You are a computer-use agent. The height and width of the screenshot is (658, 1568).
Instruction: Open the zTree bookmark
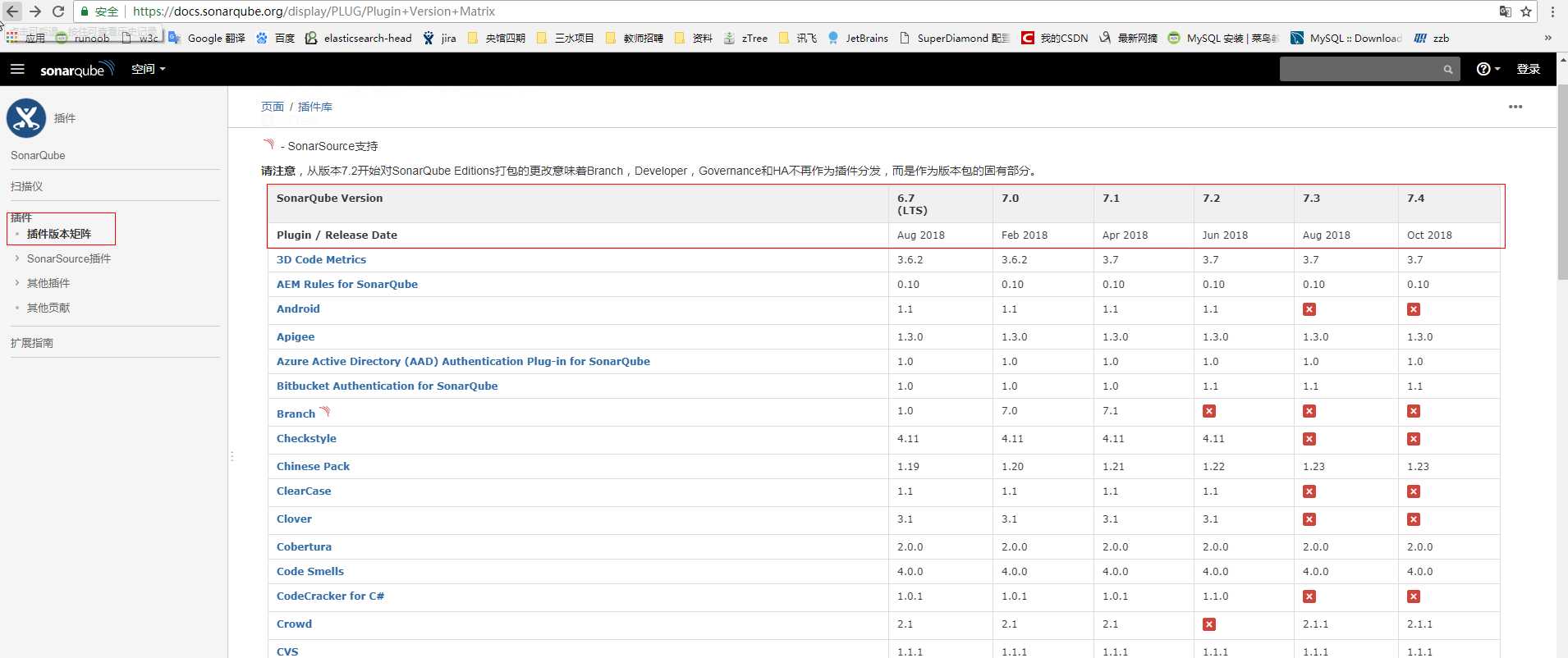745,38
